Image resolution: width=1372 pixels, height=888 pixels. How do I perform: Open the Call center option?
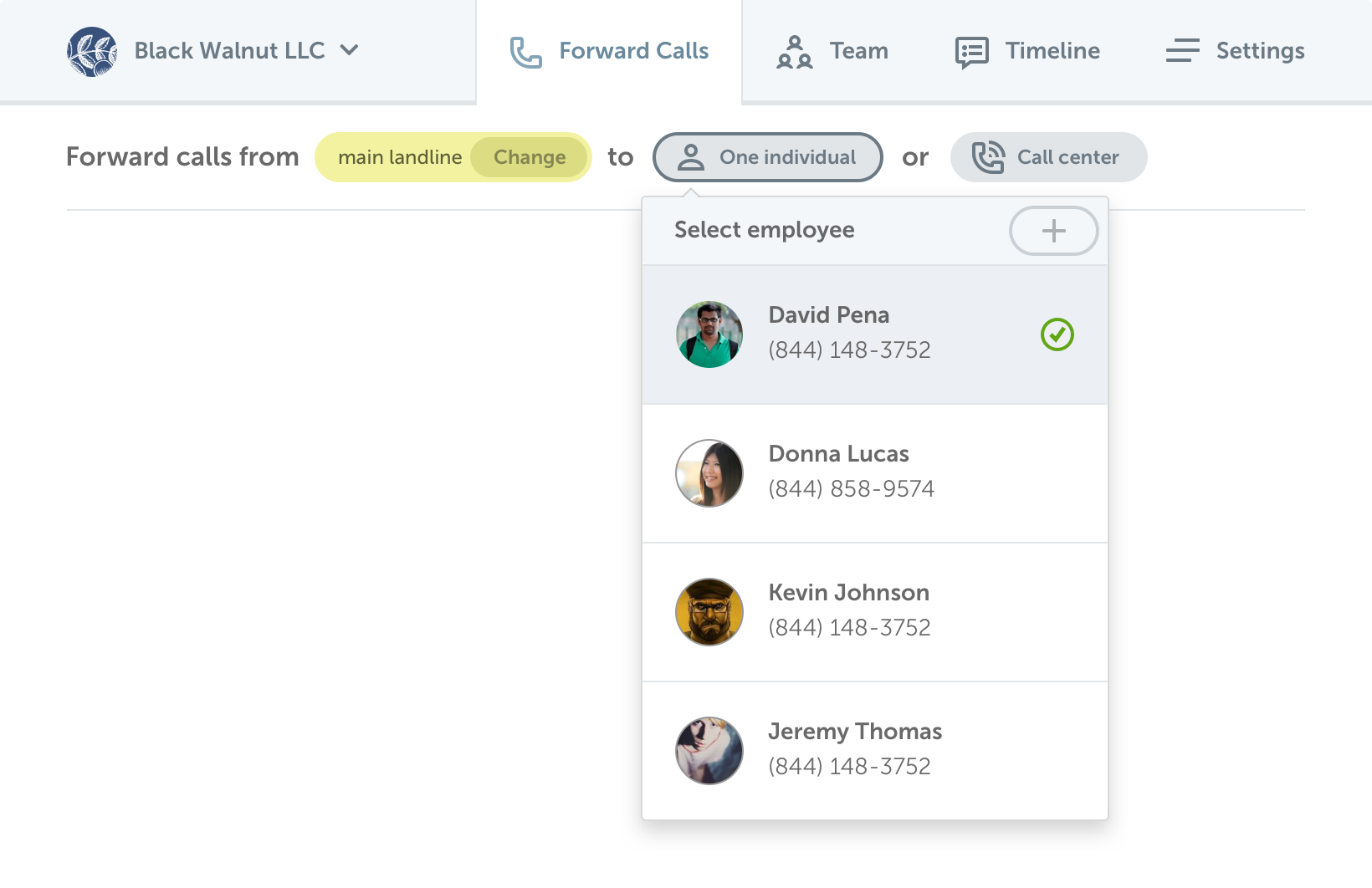pos(1049,157)
